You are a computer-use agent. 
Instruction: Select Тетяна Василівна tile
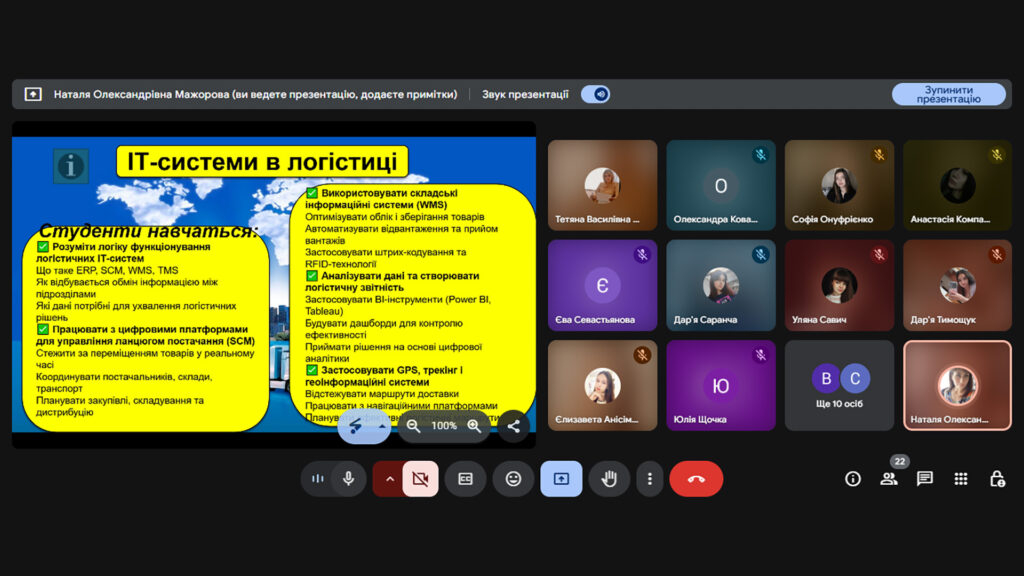pyautogui.click(x=602, y=185)
